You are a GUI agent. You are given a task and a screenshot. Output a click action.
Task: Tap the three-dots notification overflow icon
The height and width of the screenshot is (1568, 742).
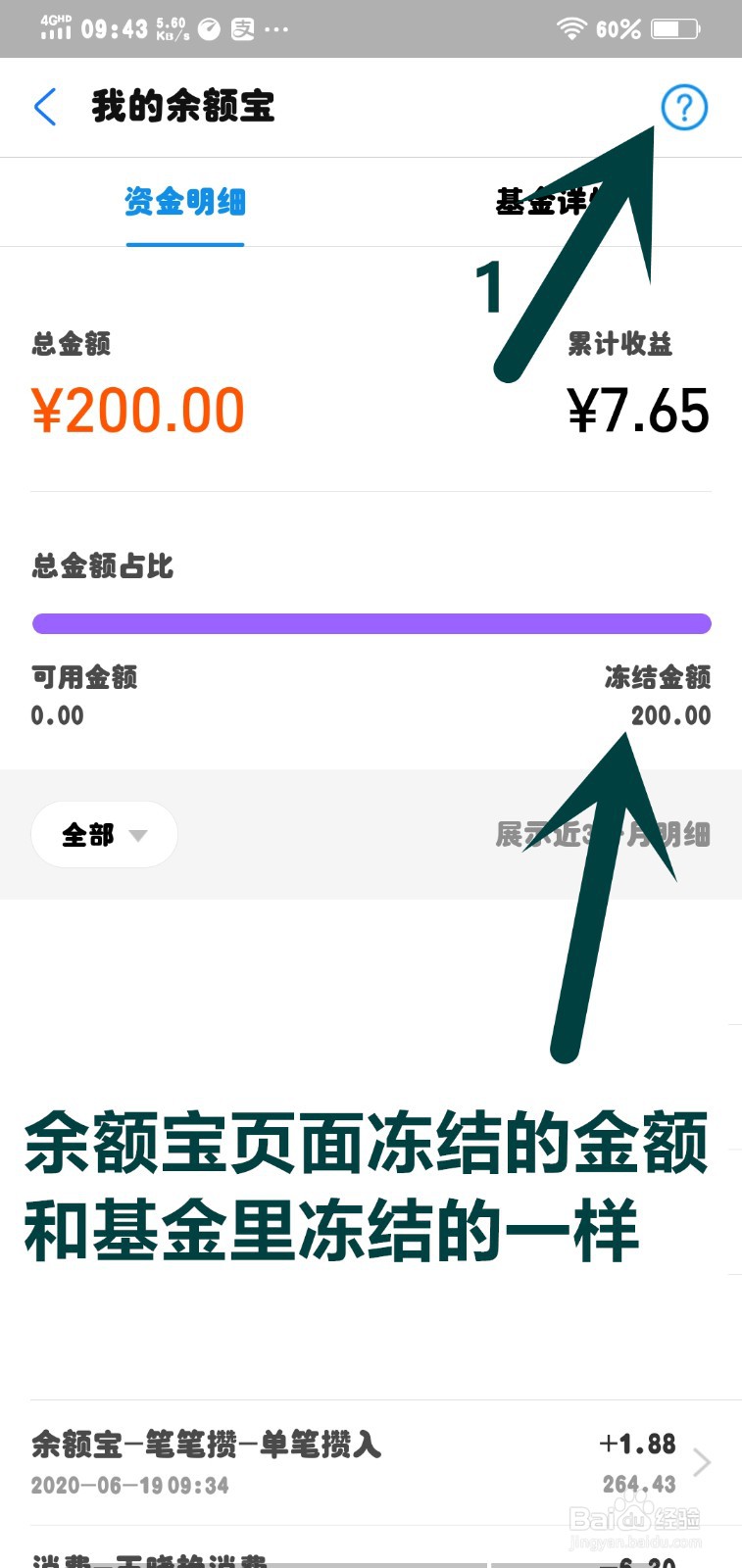pos(276,29)
